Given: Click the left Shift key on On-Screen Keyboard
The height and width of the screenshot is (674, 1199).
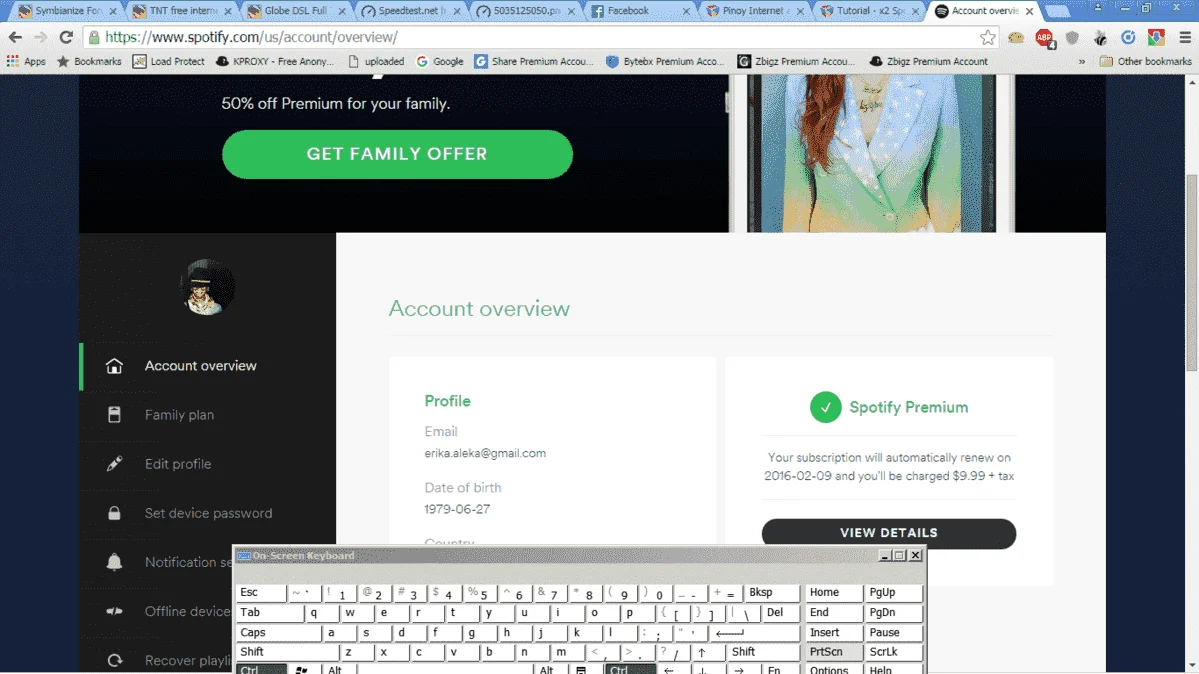Looking at the screenshot, I should (x=287, y=652).
